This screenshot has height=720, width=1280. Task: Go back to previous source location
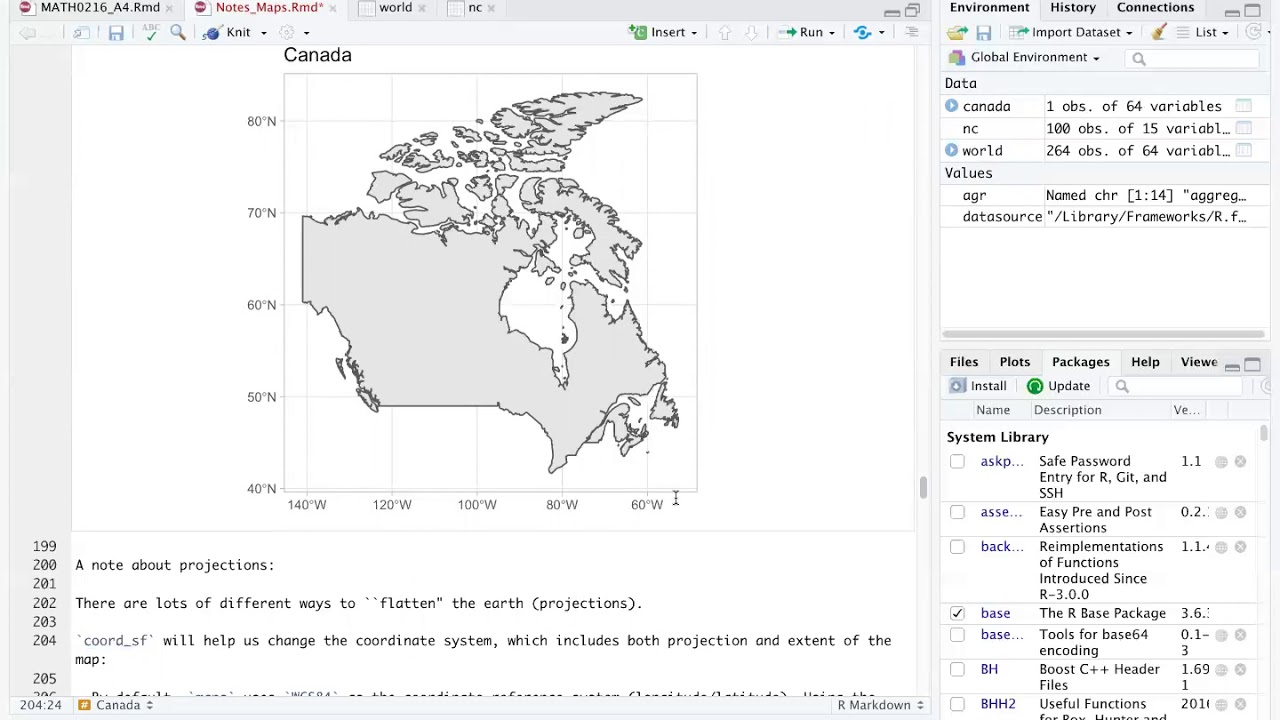coord(27,33)
